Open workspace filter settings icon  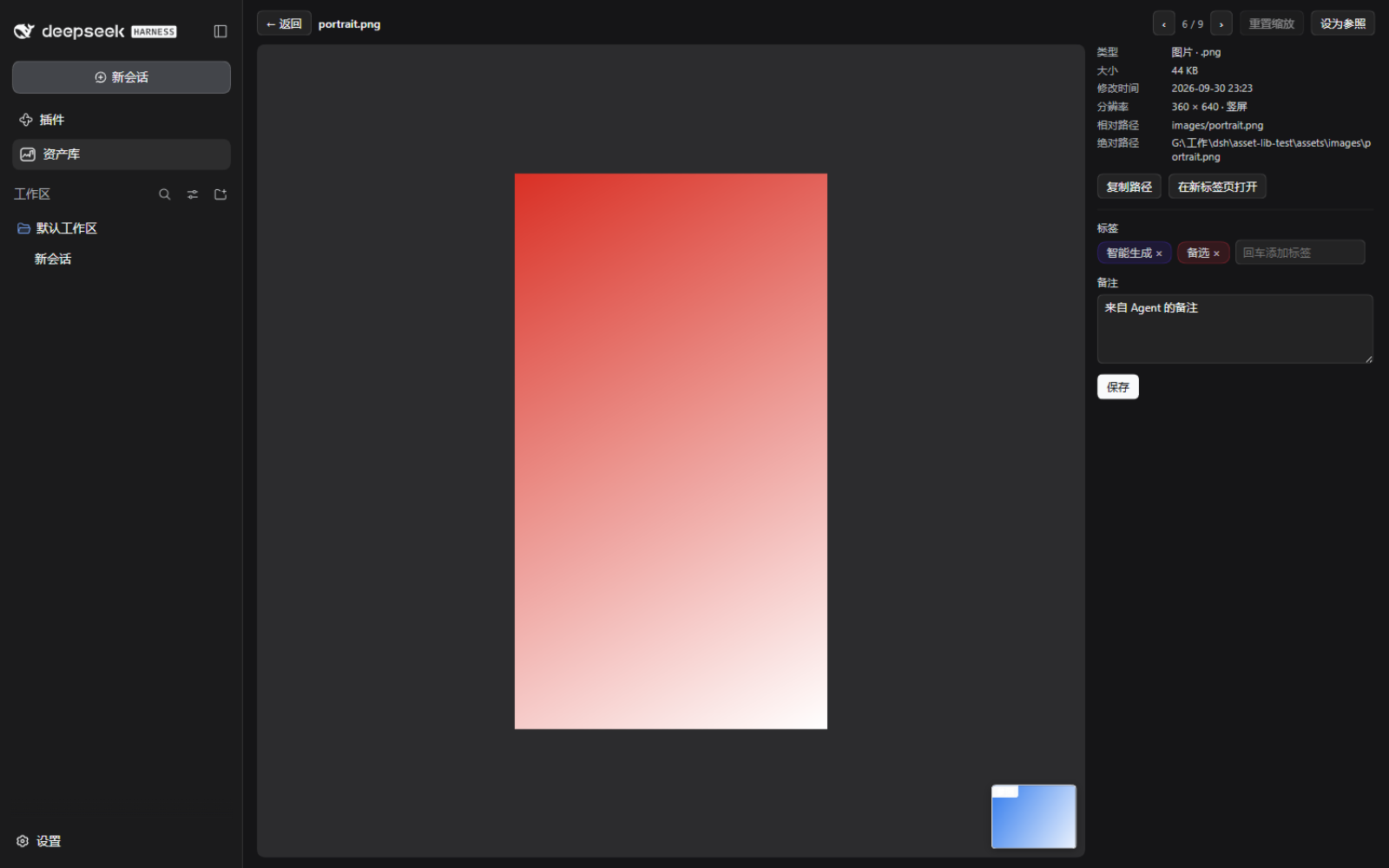[193, 194]
